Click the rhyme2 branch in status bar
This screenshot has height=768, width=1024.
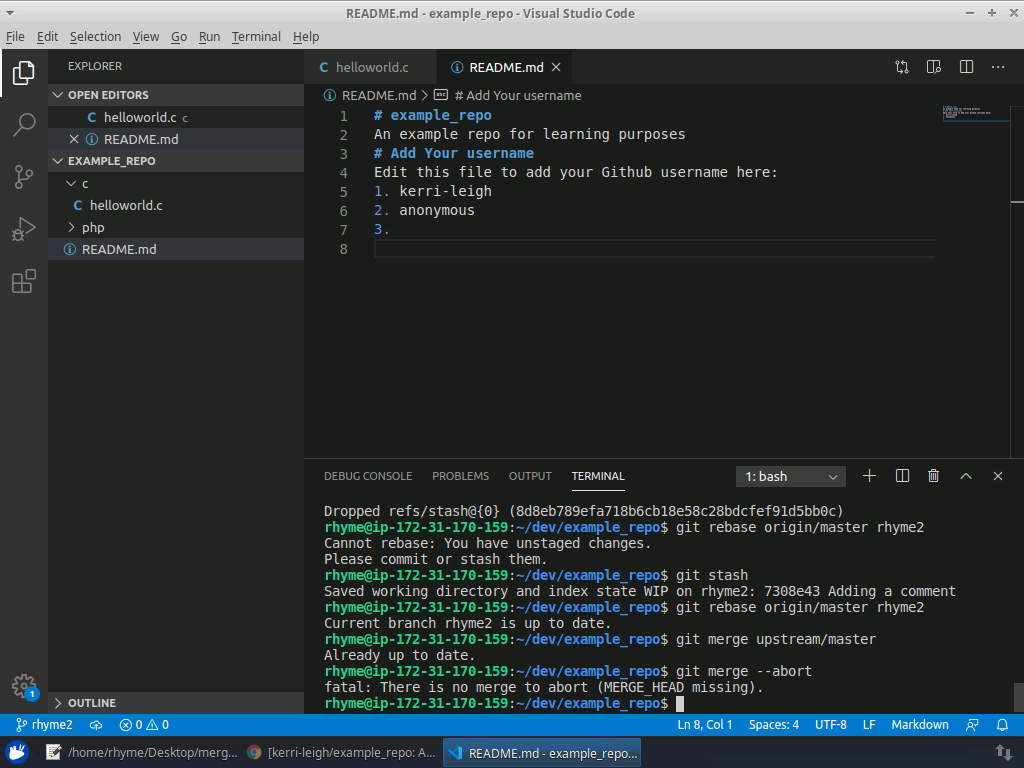point(45,725)
